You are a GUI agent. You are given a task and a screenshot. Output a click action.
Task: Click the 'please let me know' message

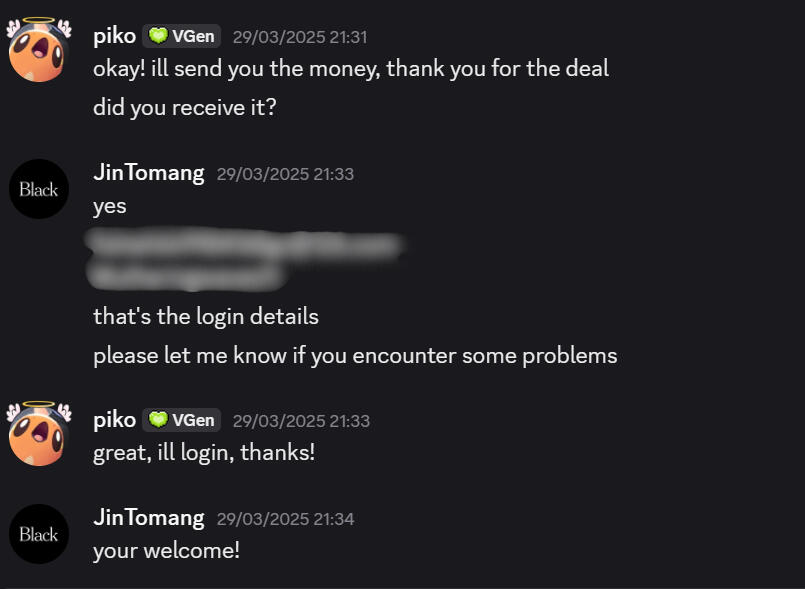(x=355, y=355)
